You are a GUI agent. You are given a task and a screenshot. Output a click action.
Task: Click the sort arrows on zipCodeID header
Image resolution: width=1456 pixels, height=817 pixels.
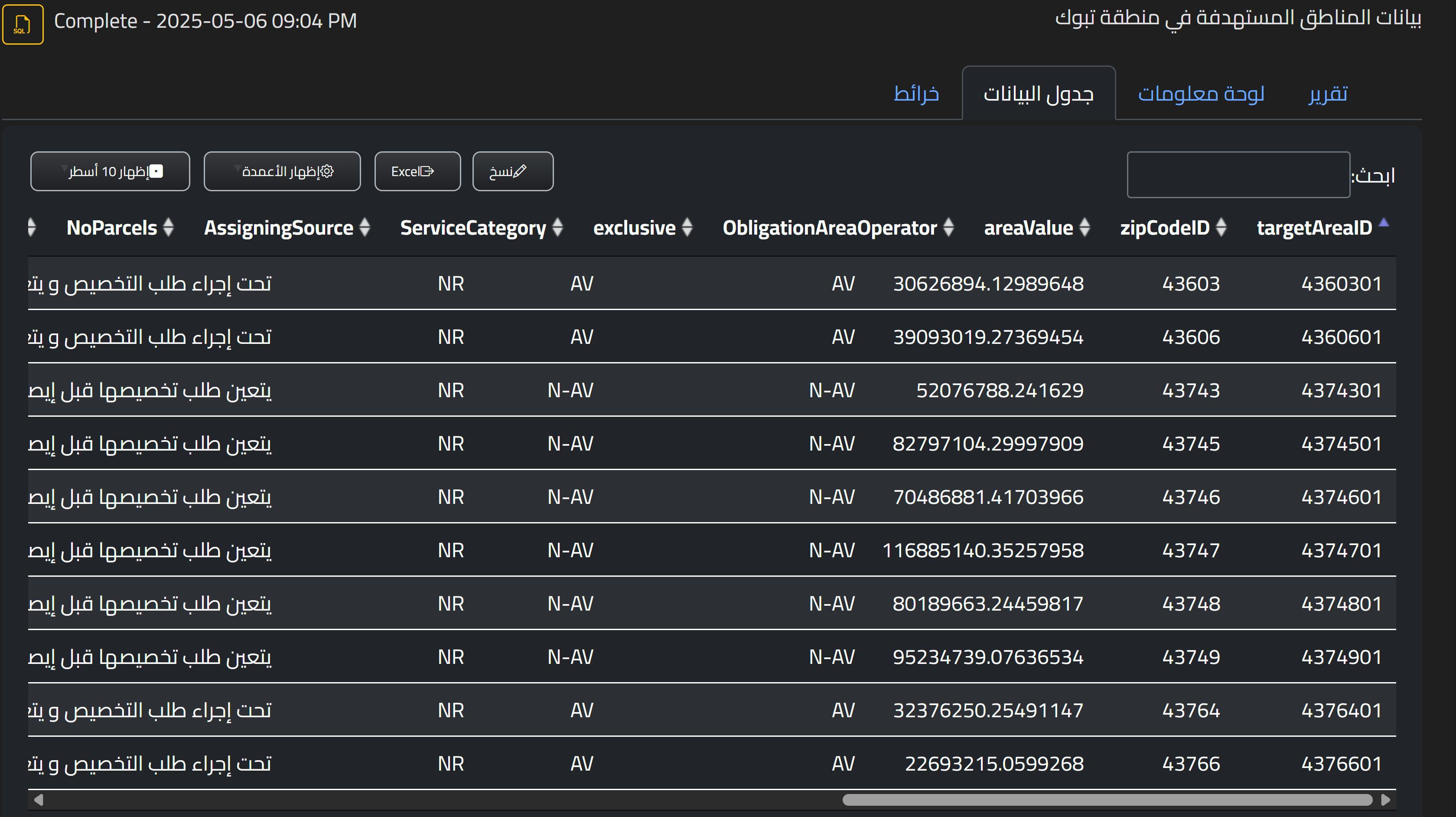[1220, 228]
